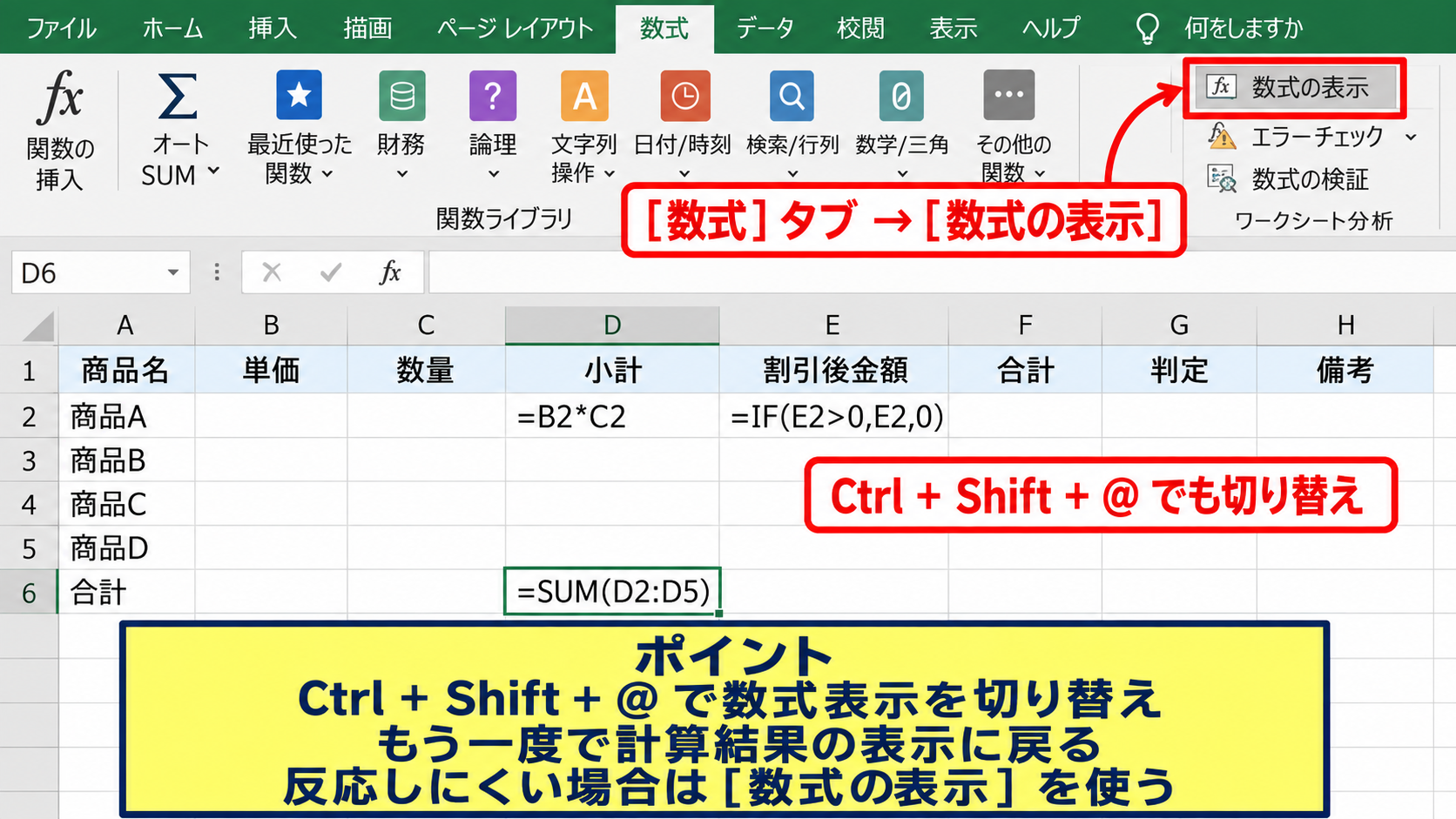Viewport: 1456px width, 819px height.
Task: Toggle 数式の表示 formula display
Action: point(1295,87)
